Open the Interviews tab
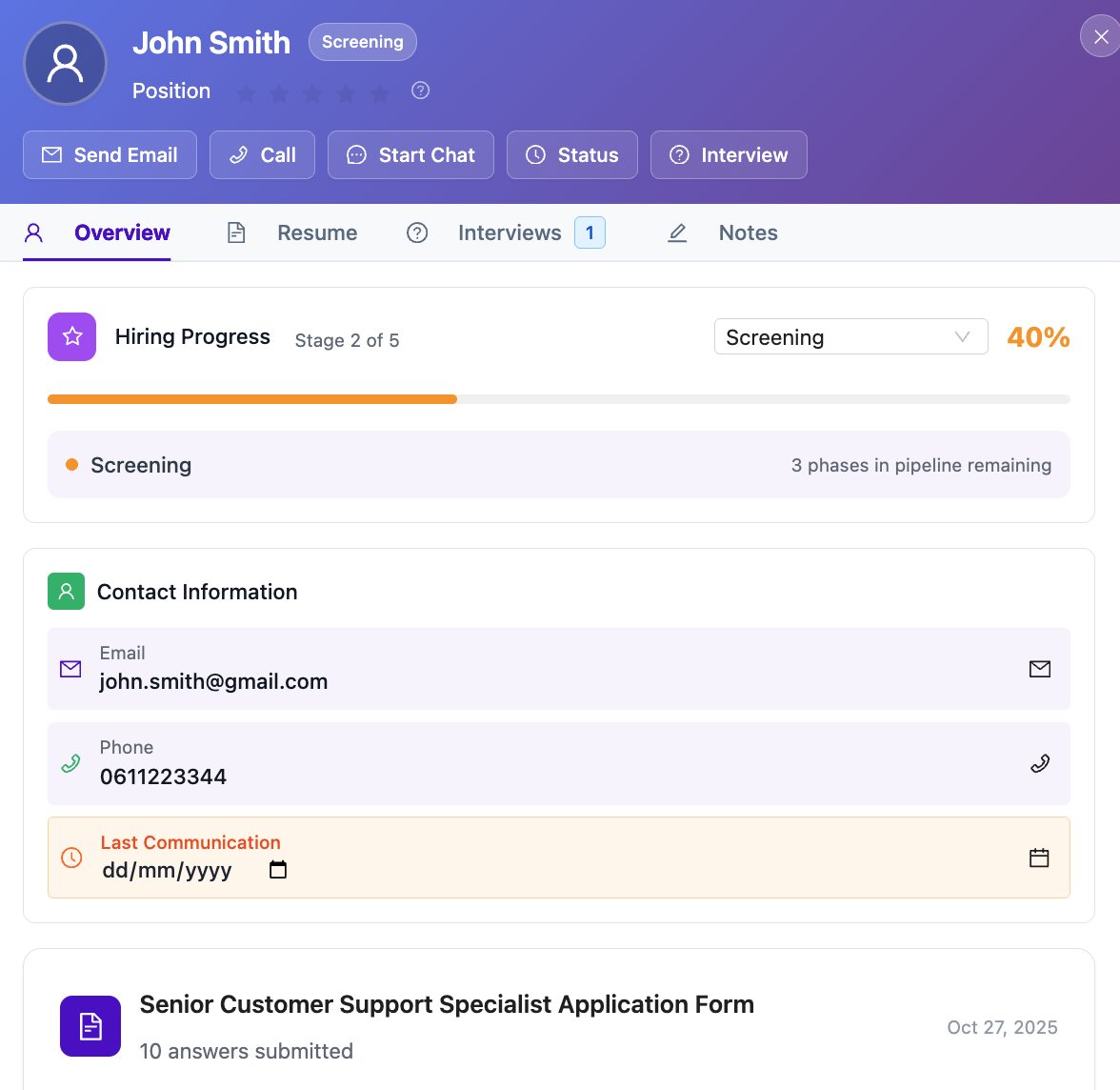 [x=510, y=232]
